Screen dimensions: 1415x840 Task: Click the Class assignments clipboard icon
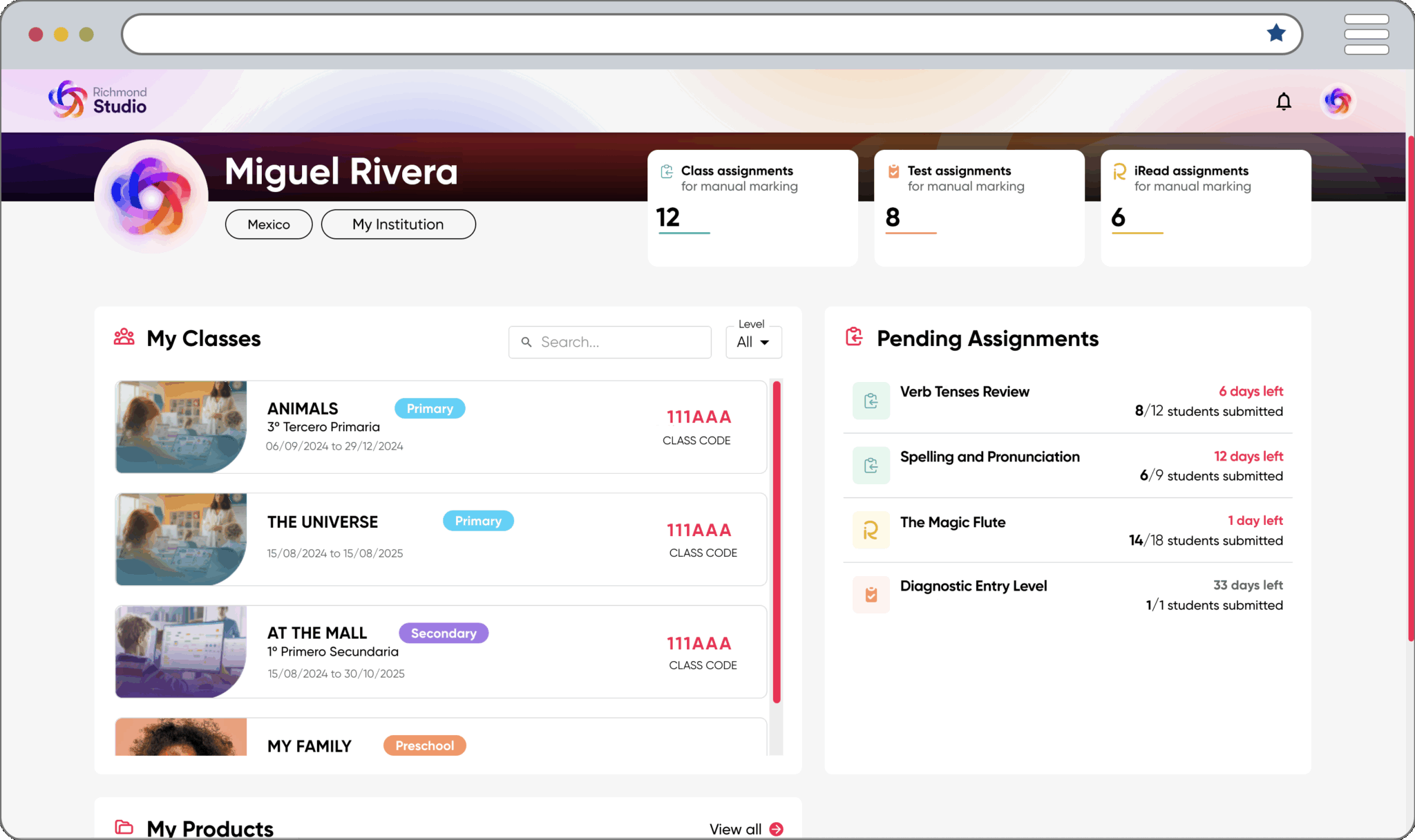[x=667, y=171]
